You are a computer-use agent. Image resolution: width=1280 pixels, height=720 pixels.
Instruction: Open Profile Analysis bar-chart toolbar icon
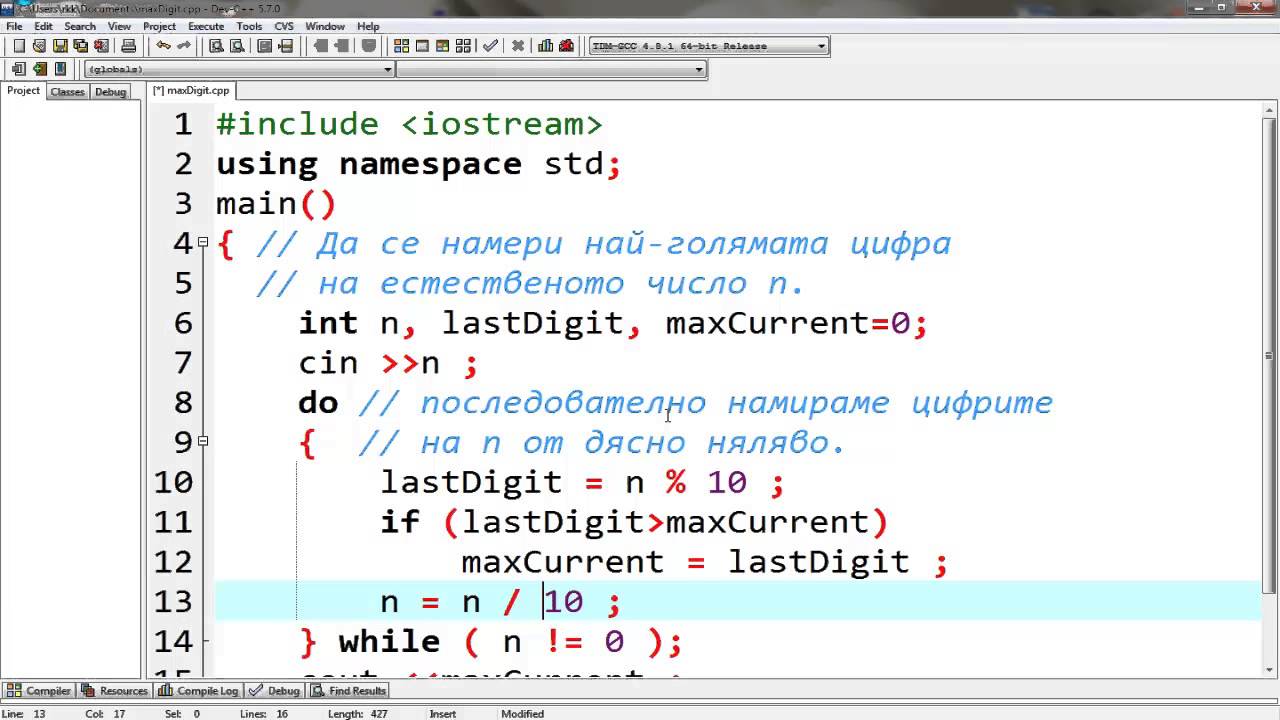(546, 46)
